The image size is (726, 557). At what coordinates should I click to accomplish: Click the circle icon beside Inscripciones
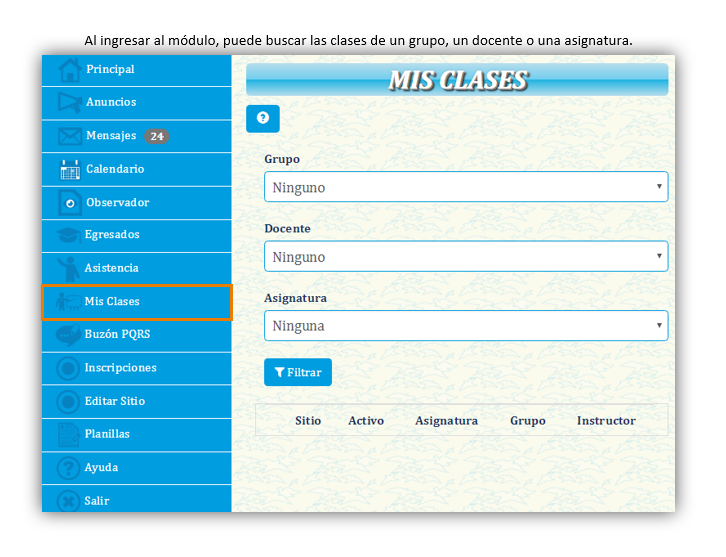click(x=68, y=369)
